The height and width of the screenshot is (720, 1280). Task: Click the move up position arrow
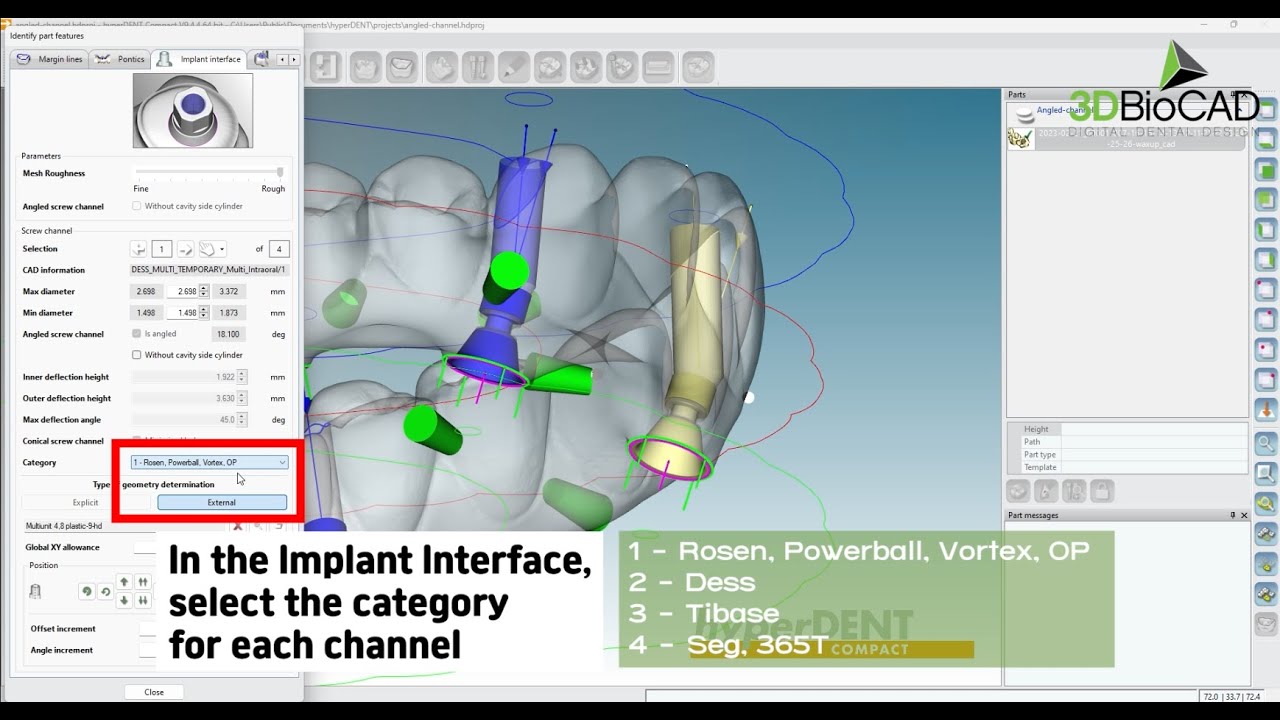[x=124, y=582]
